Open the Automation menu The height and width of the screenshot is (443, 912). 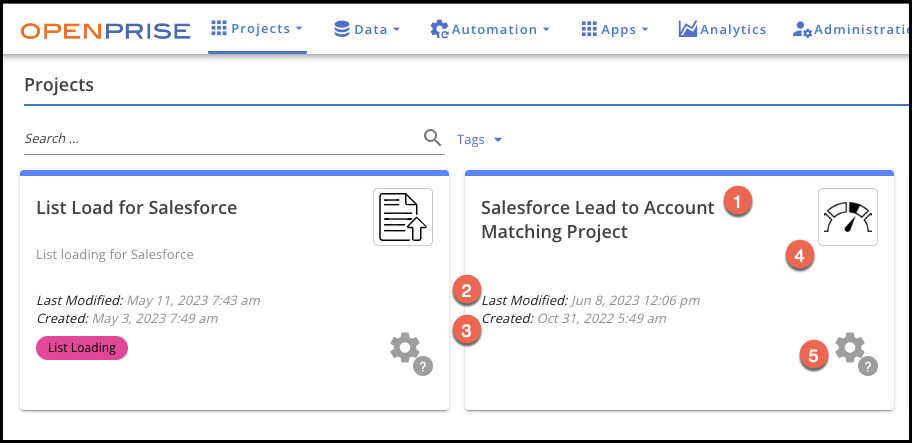click(x=490, y=29)
